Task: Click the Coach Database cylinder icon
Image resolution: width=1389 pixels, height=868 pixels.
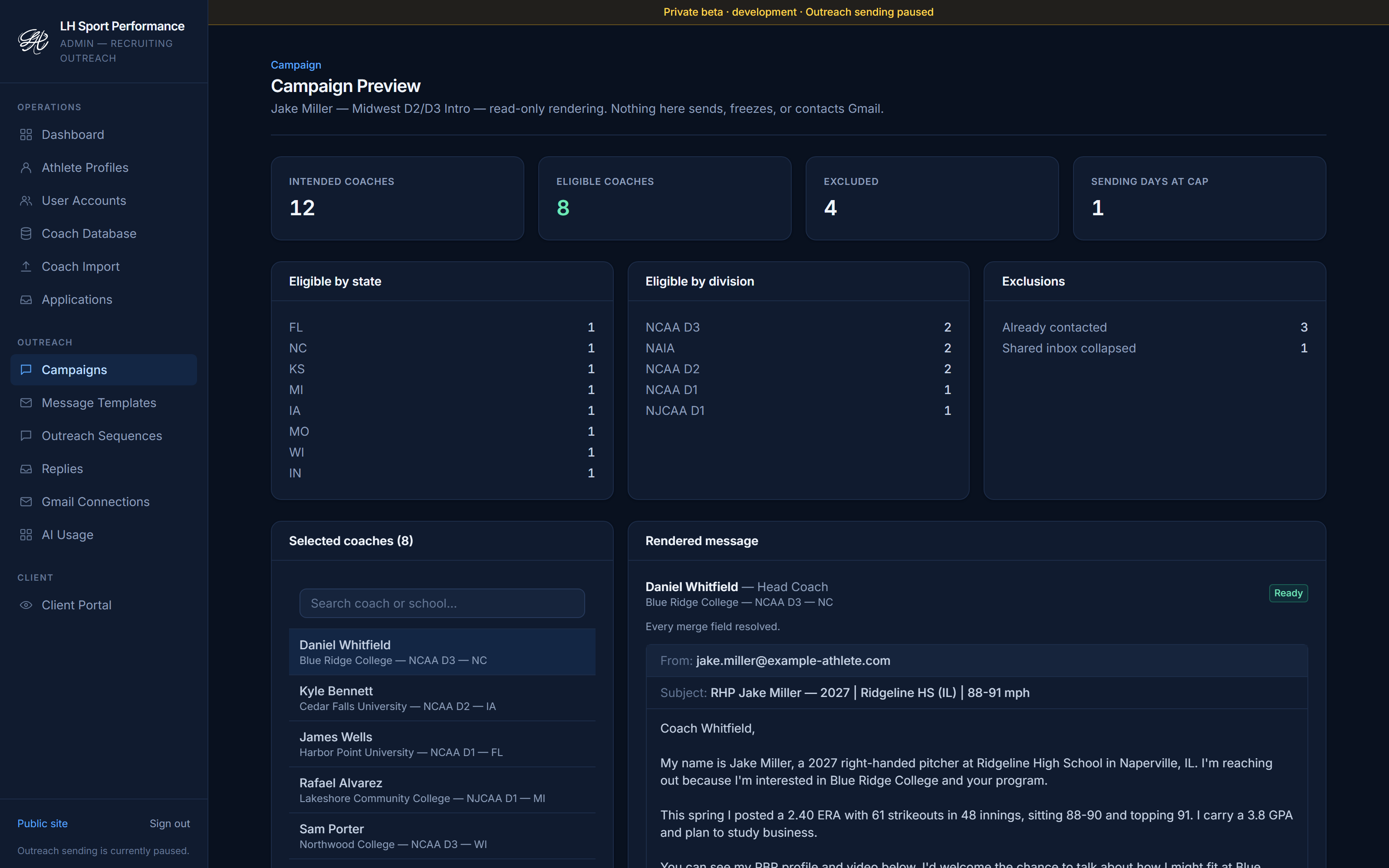Action: point(26,233)
